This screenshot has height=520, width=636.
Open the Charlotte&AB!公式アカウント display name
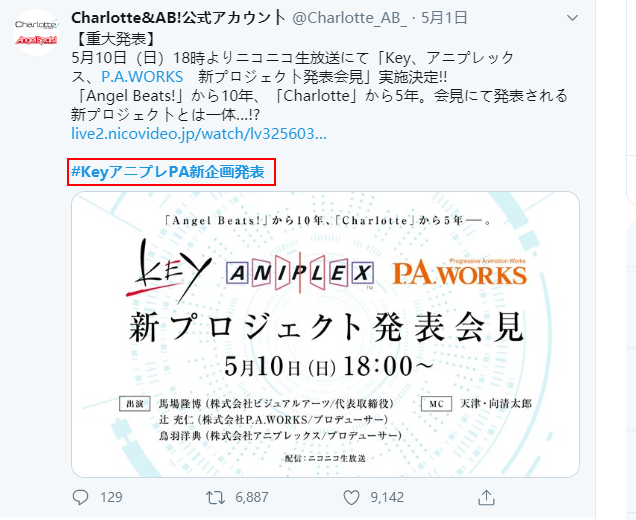click(179, 18)
